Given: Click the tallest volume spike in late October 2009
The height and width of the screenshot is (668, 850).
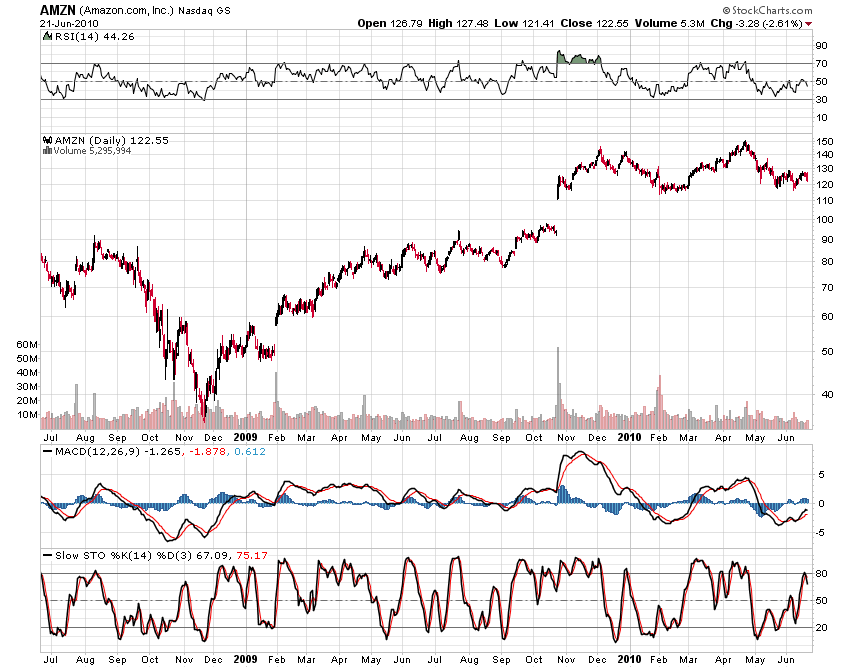Looking at the screenshot, I should (558, 388).
